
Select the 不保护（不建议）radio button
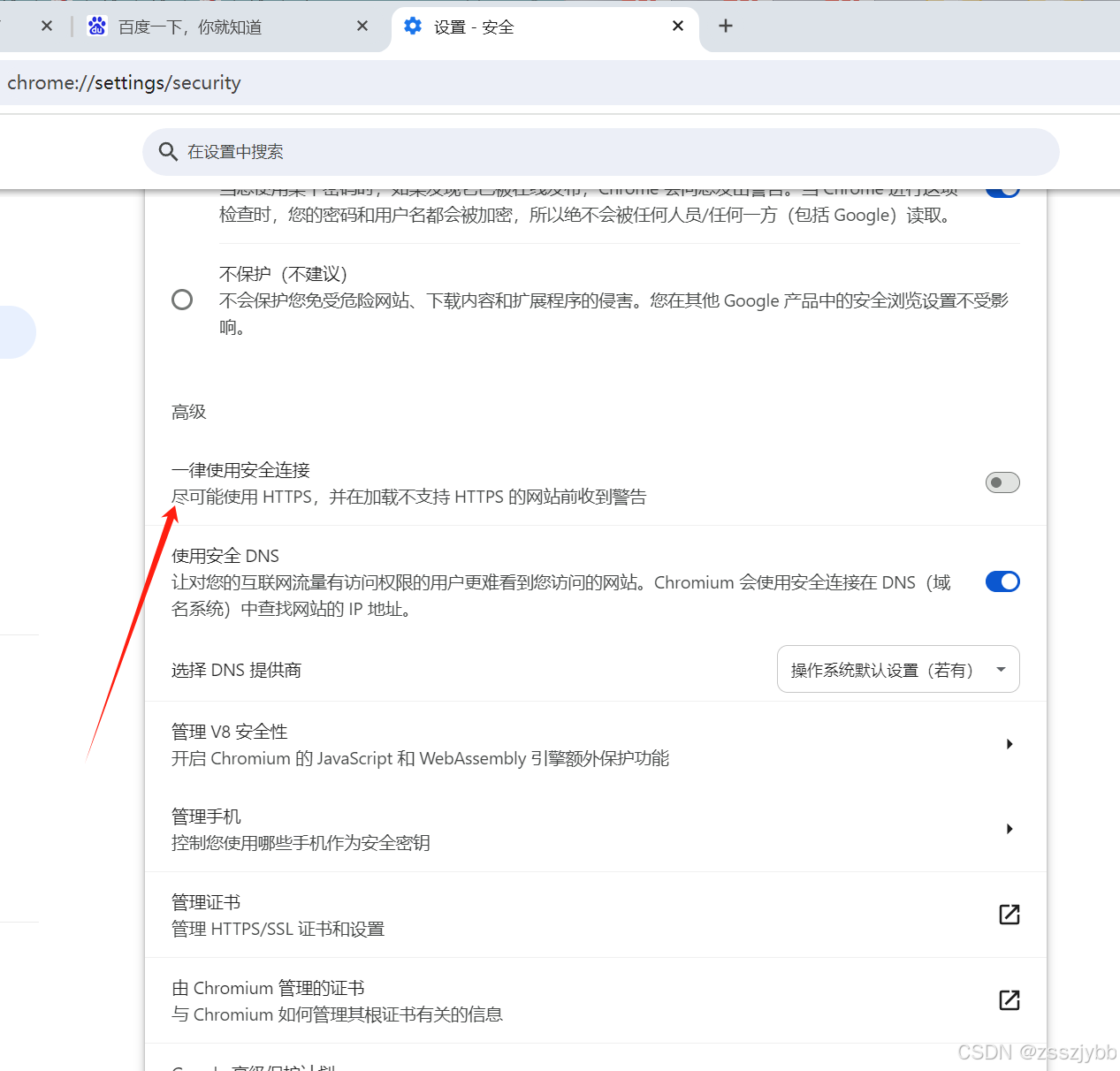point(182,299)
